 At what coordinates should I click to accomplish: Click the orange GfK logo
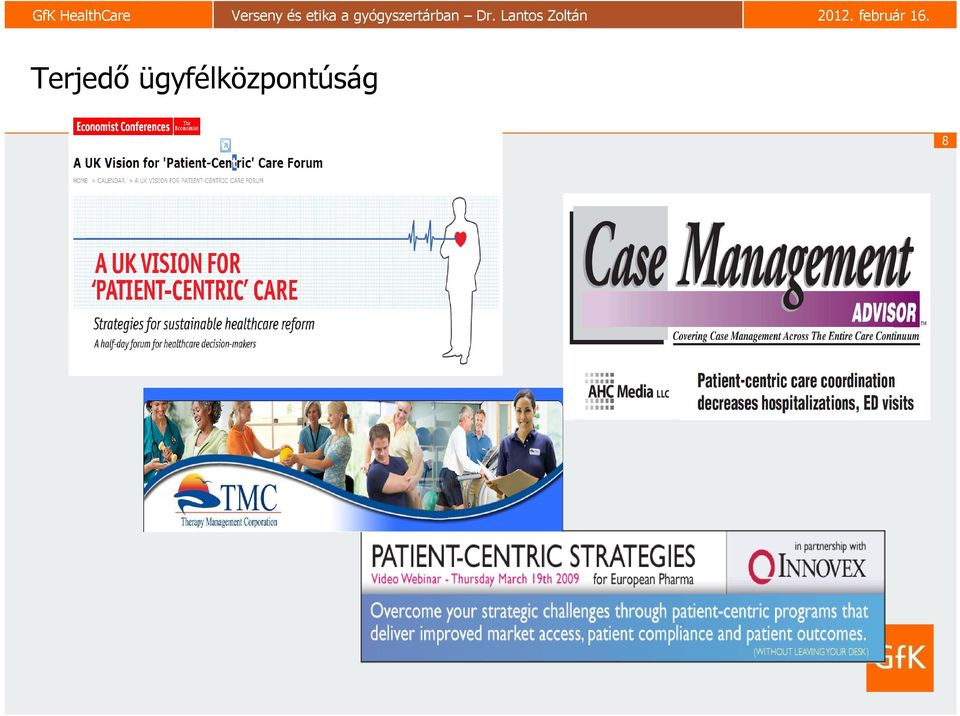coord(900,658)
